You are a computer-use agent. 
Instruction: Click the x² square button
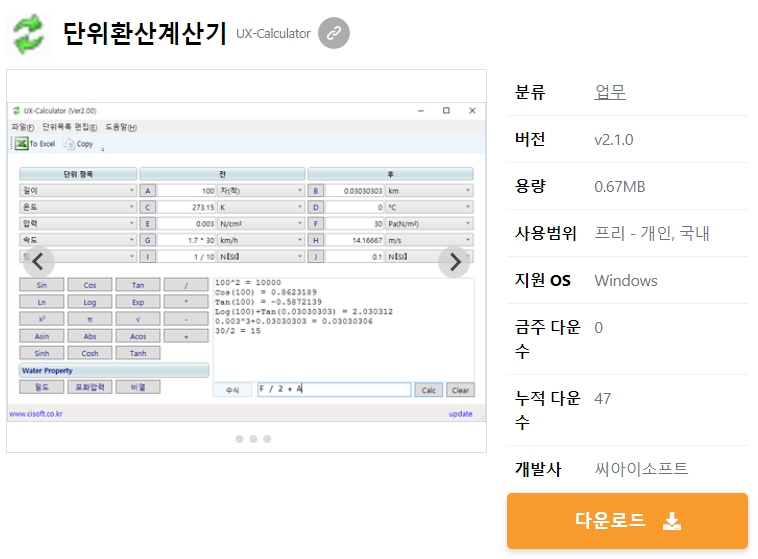[42, 319]
